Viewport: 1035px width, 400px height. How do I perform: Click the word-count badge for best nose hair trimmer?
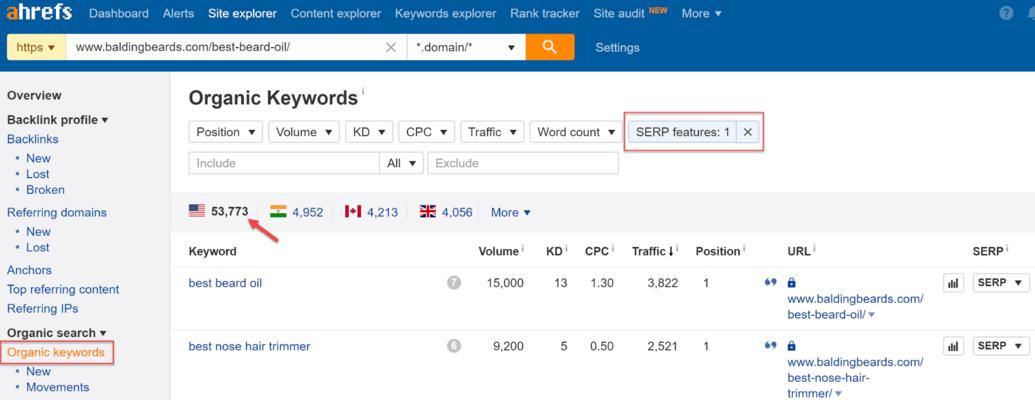pos(453,346)
